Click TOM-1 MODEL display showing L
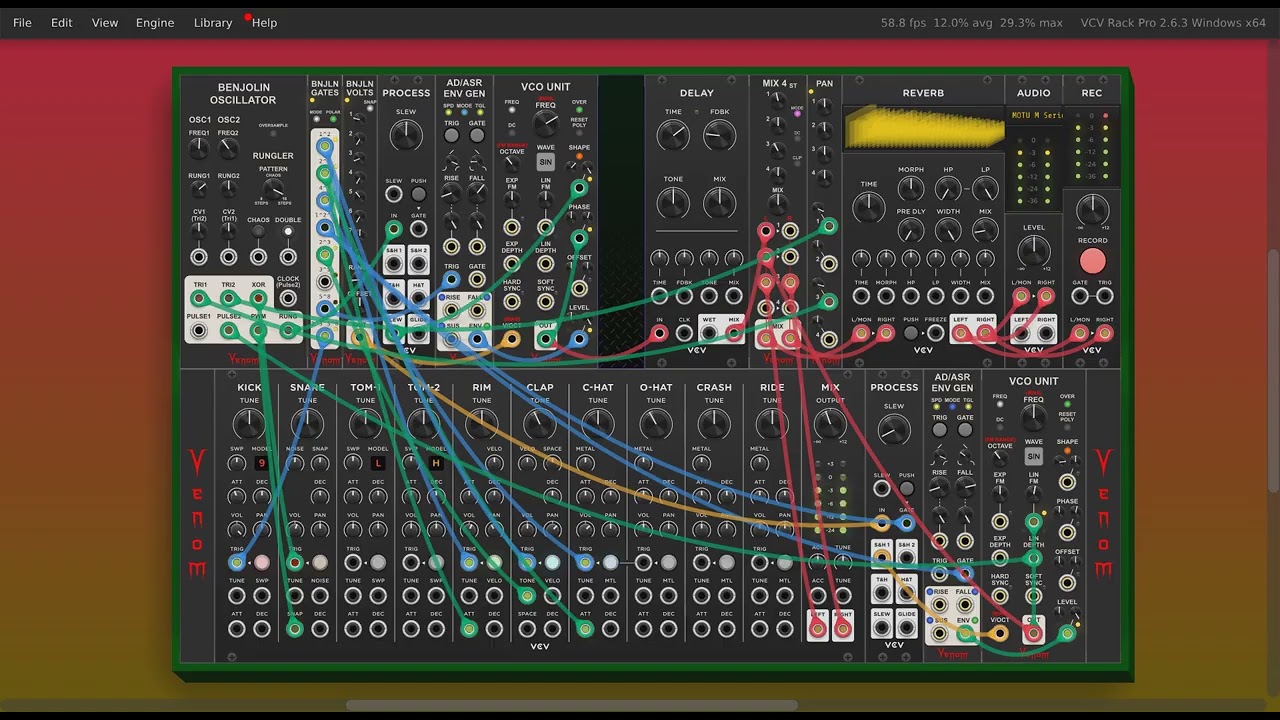 378,463
